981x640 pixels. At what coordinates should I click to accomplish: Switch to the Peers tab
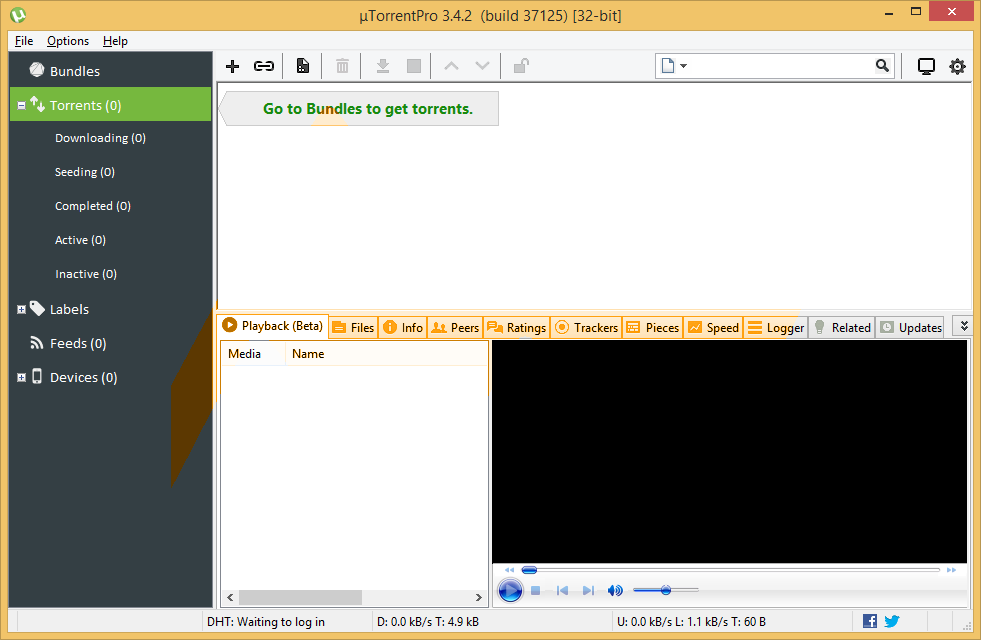pyautogui.click(x=455, y=327)
